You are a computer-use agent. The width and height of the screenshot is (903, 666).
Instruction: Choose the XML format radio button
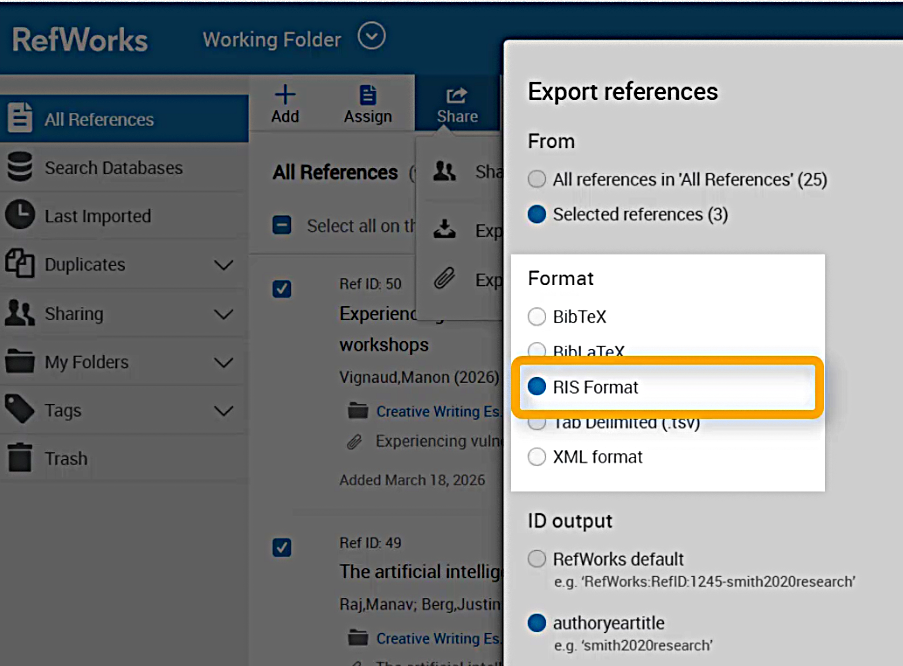[538, 457]
